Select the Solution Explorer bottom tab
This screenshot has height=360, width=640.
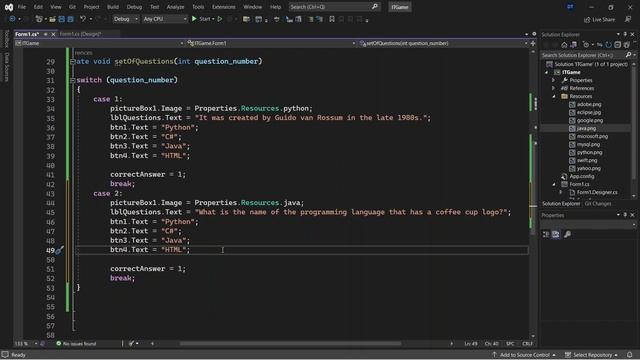coord(561,204)
